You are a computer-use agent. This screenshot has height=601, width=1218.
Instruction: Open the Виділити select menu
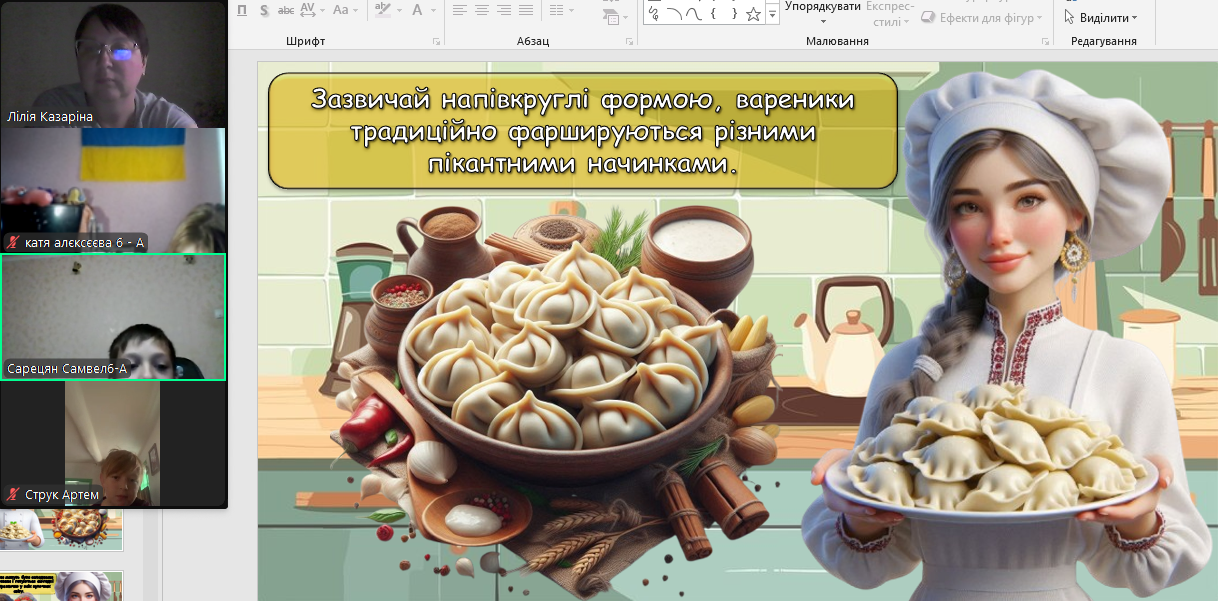tap(1101, 18)
